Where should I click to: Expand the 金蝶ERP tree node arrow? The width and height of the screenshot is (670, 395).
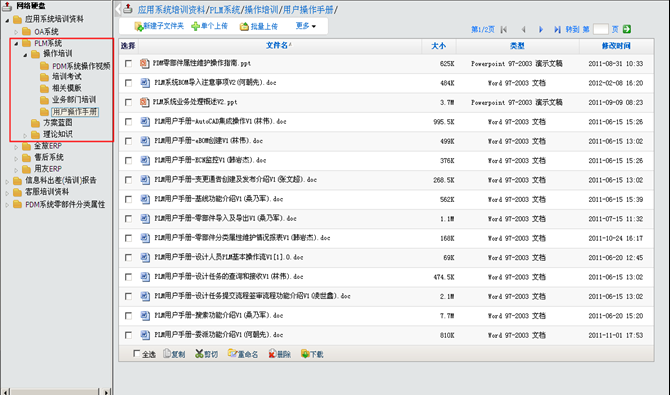click(16, 147)
